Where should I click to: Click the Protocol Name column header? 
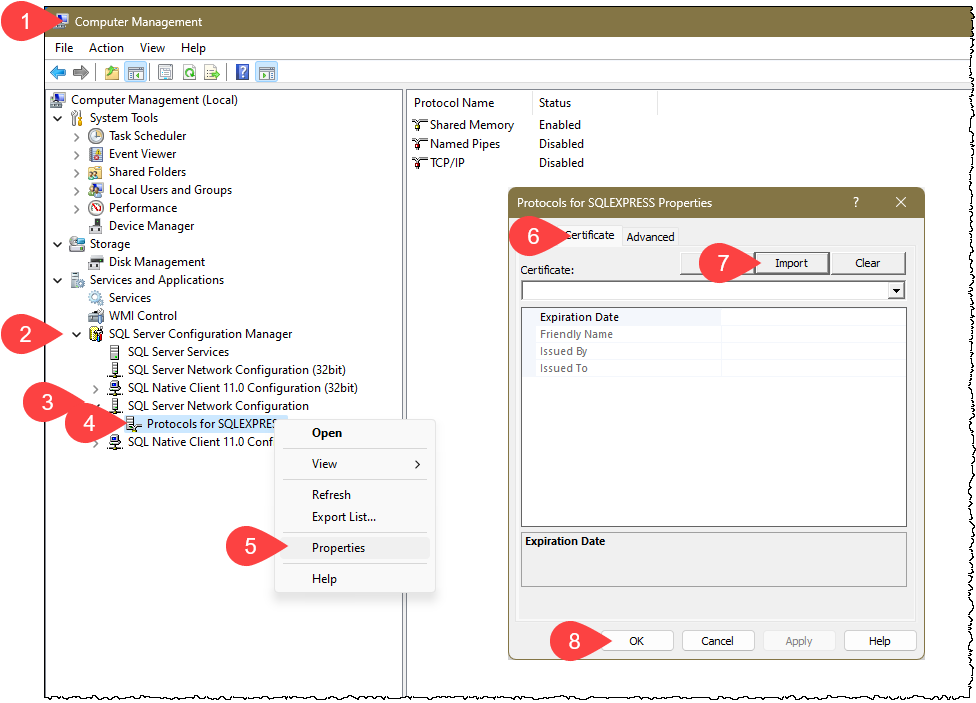point(471,103)
